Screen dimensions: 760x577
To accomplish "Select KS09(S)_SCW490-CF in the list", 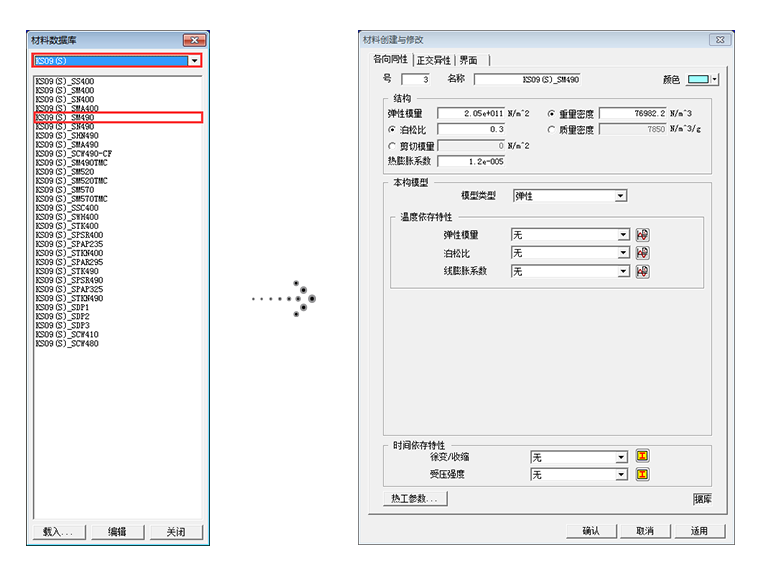I will click(74, 154).
